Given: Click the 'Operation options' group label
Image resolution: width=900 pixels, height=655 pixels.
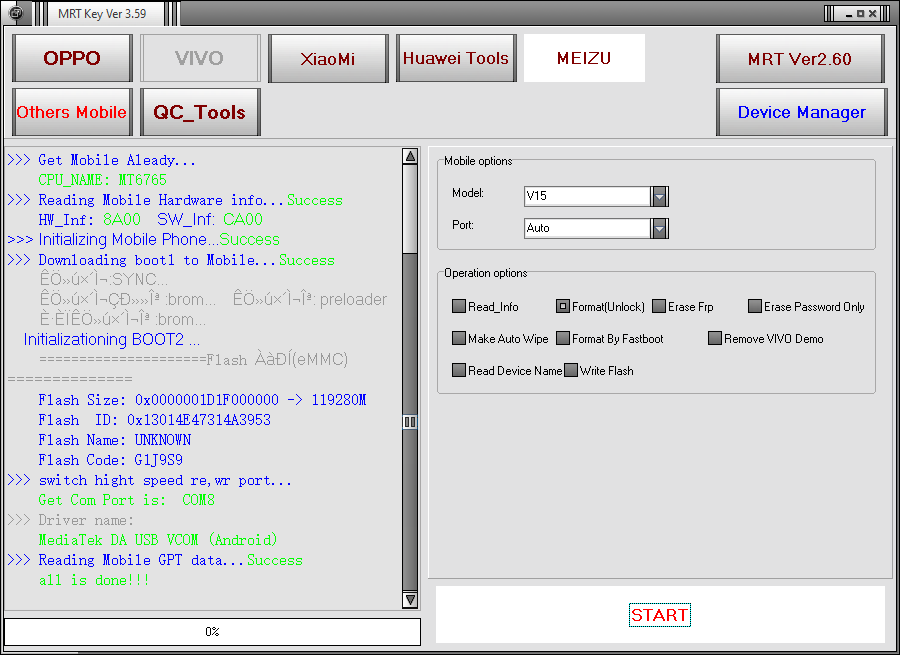Looking at the screenshot, I should [x=486, y=273].
